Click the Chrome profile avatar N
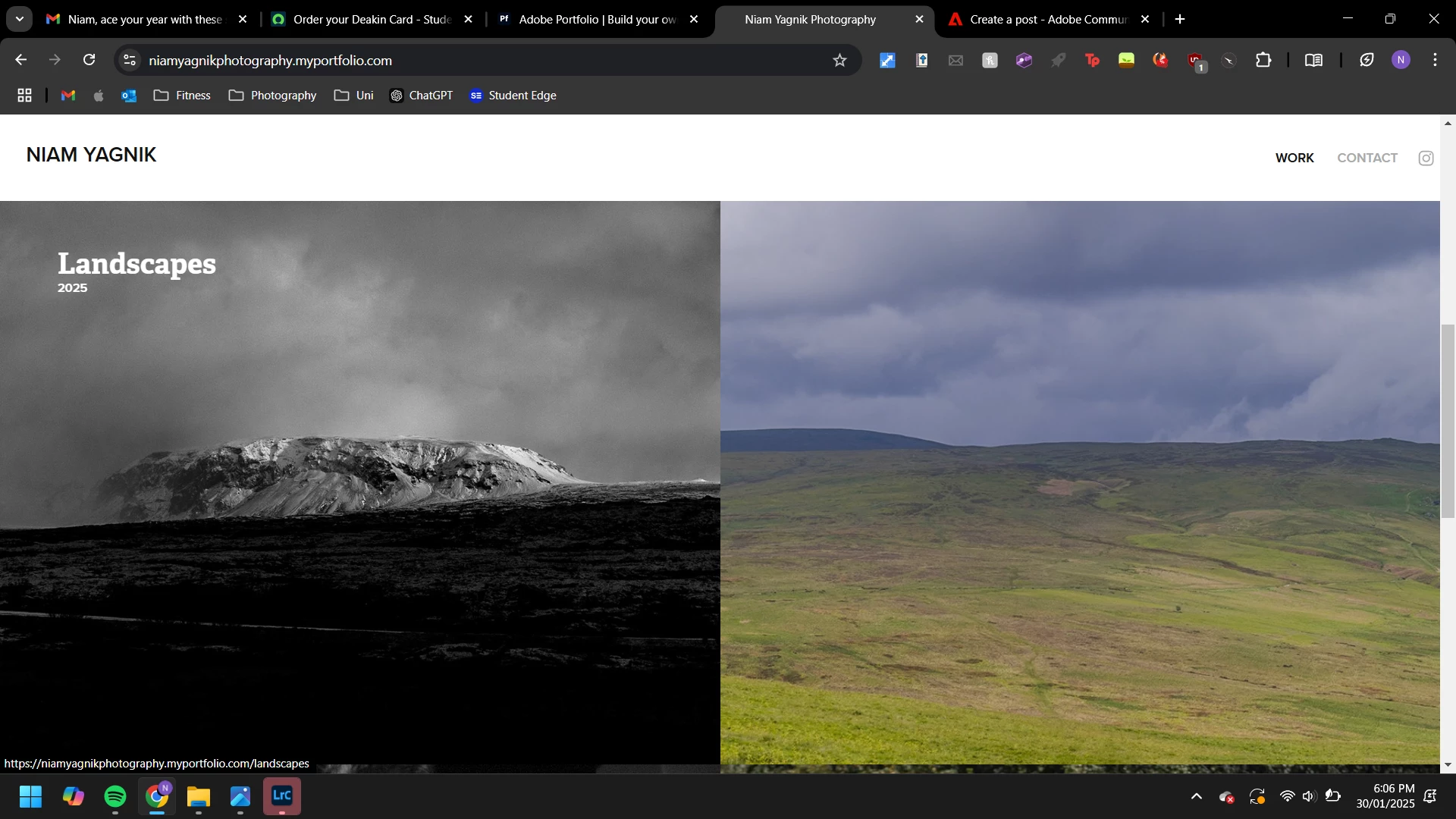The width and height of the screenshot is (1456, 819). pyautogui.click(x=1401, y=60)
